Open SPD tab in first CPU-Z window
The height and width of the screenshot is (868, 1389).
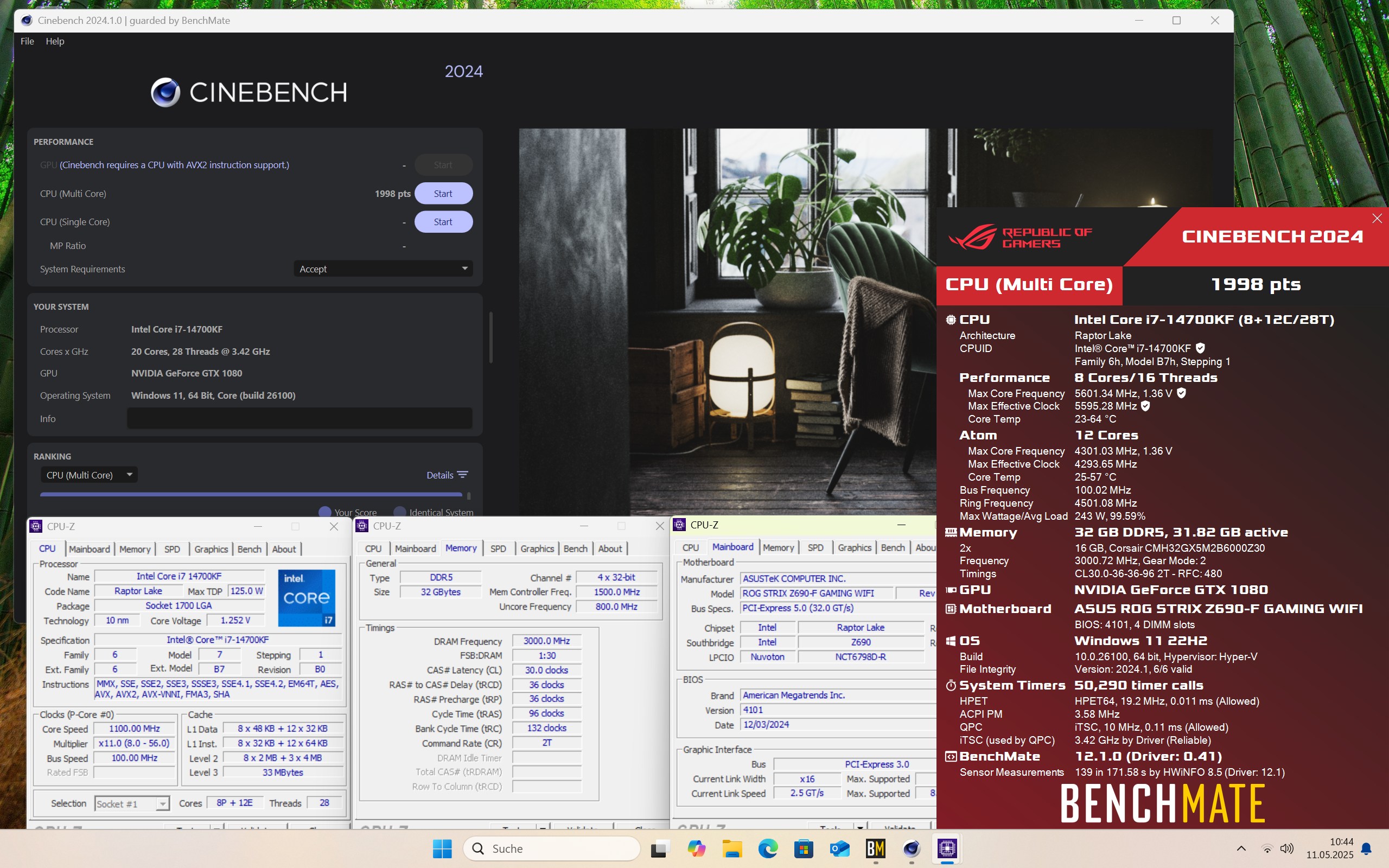(x=172, y=549)
